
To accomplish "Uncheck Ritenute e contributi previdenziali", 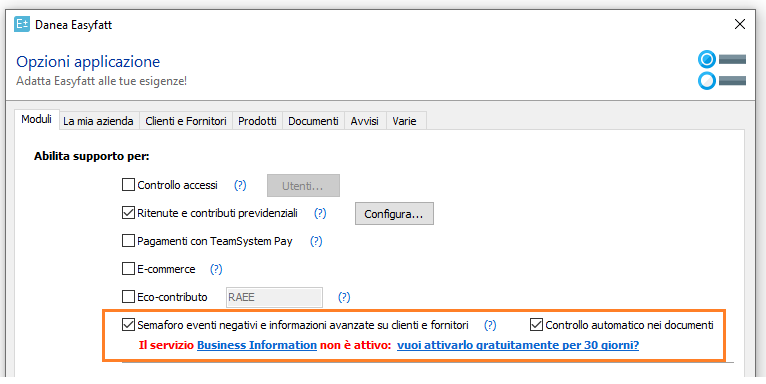I will click(x=128, y=213).
